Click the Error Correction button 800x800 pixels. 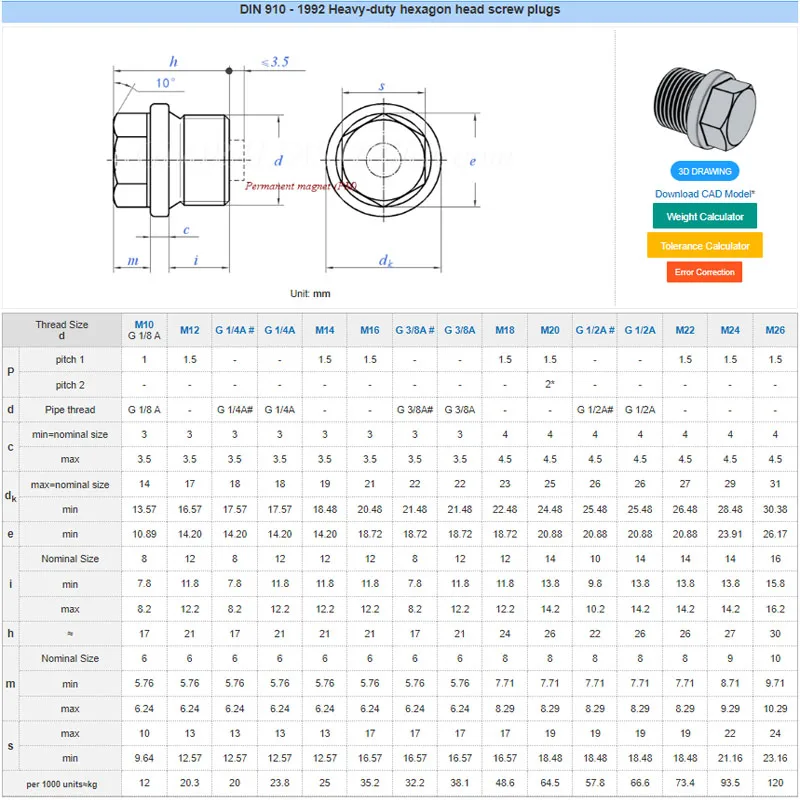pyautogui.click(x=703, y=272)
